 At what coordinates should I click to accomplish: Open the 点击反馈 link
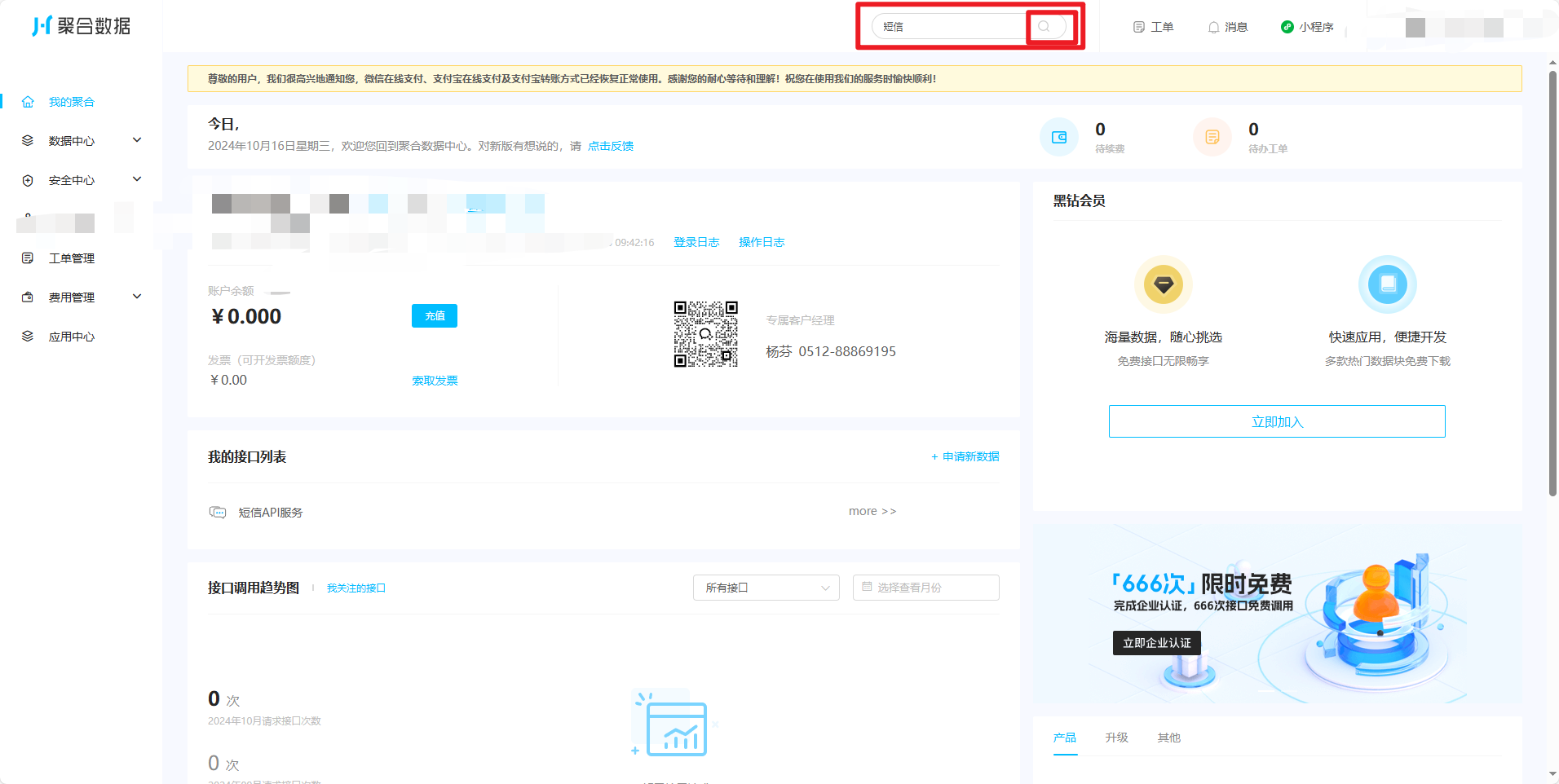pyautogui.click(x=611, y=146)
